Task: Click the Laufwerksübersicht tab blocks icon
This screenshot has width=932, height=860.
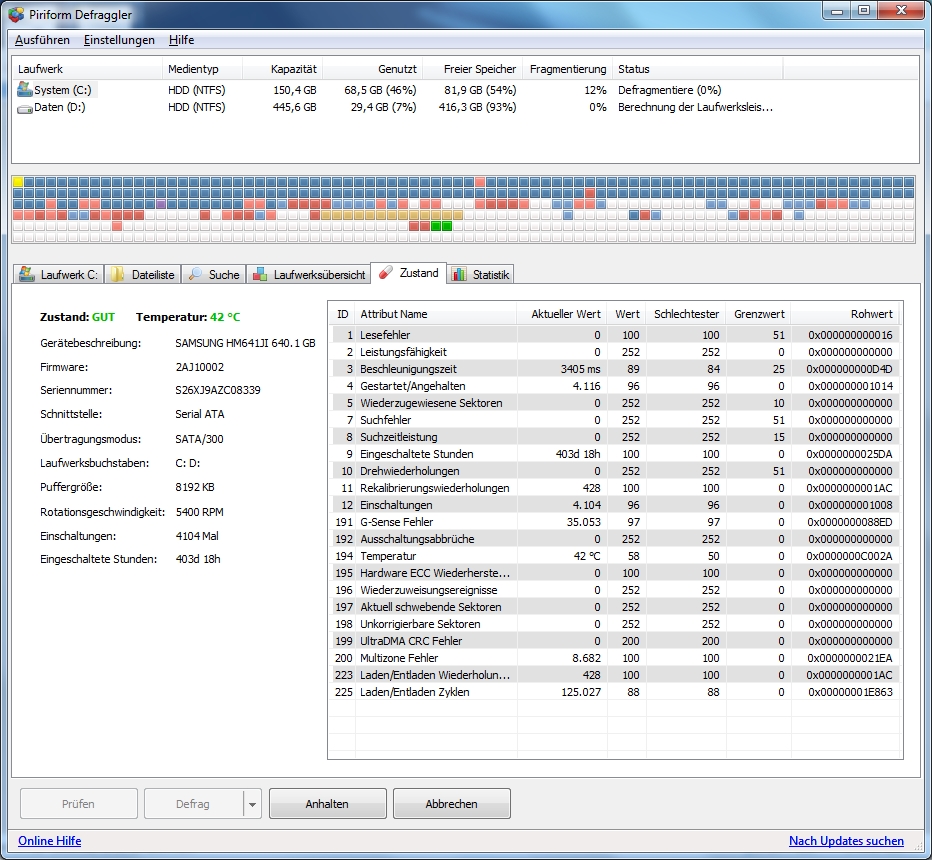Action: pos(260,274)
